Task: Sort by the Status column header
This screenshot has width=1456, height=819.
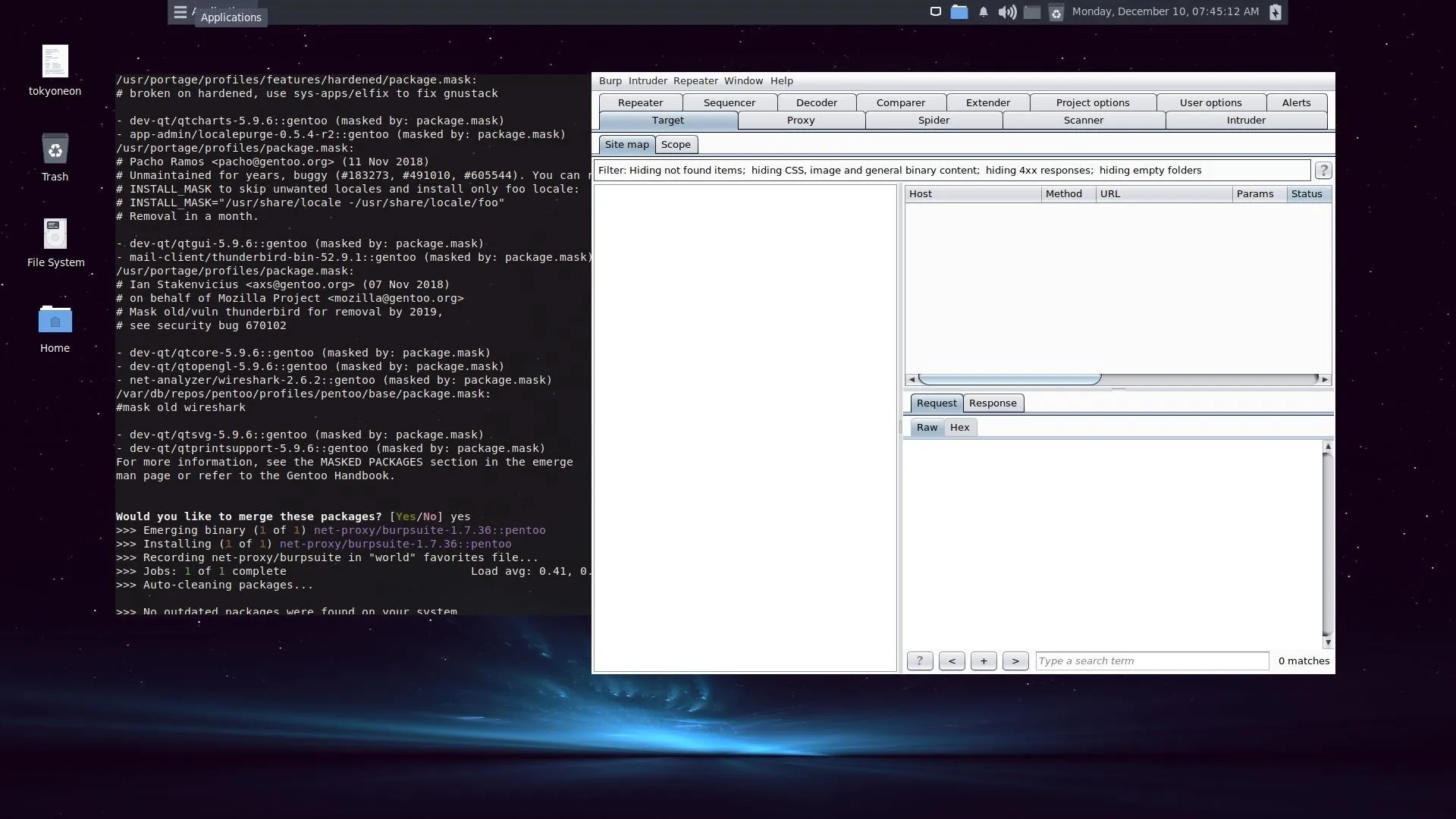Action: [x=1310, y=194]
